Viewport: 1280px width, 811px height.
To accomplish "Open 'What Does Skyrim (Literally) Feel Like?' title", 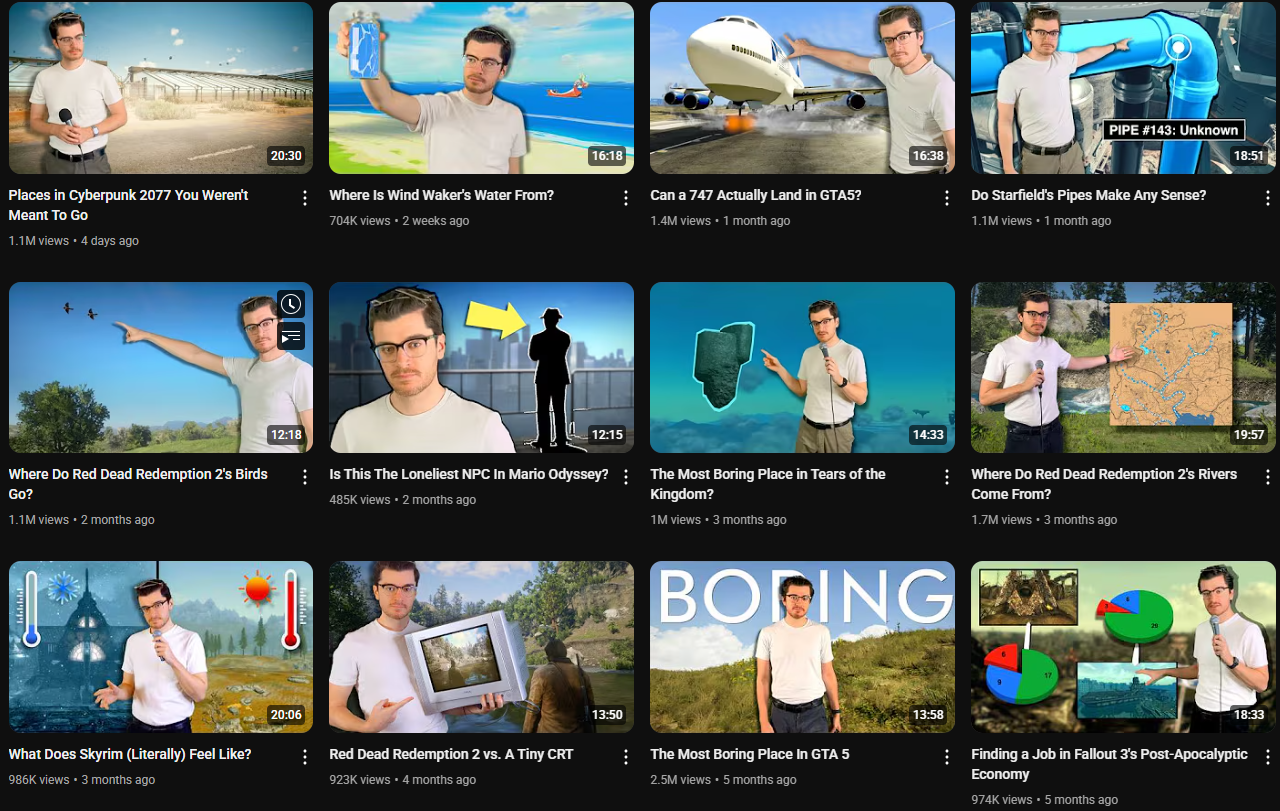I will coord(130,754).
